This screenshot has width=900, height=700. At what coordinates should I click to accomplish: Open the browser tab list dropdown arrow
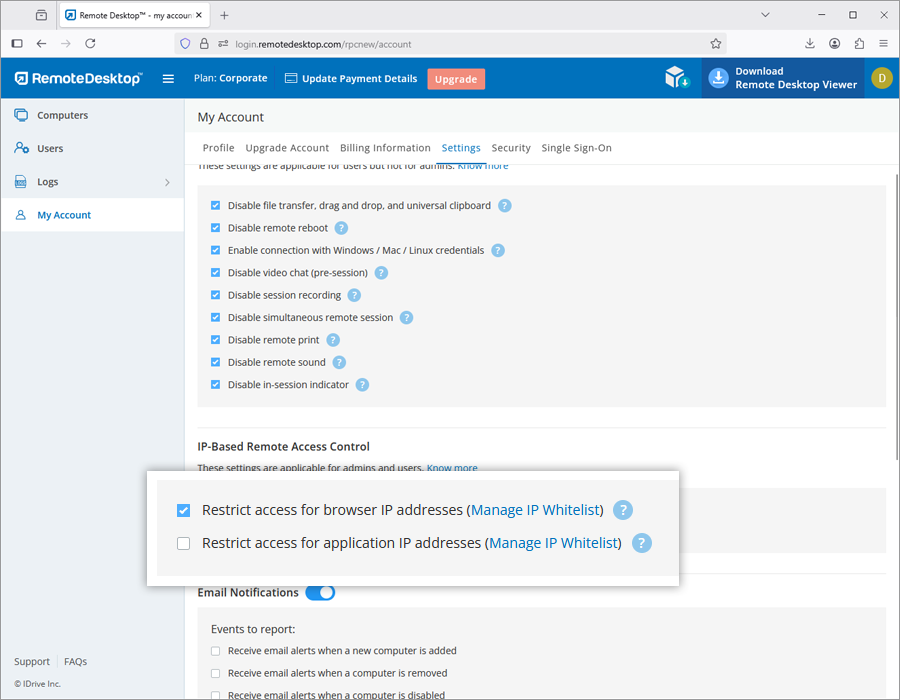pos(765,15)
